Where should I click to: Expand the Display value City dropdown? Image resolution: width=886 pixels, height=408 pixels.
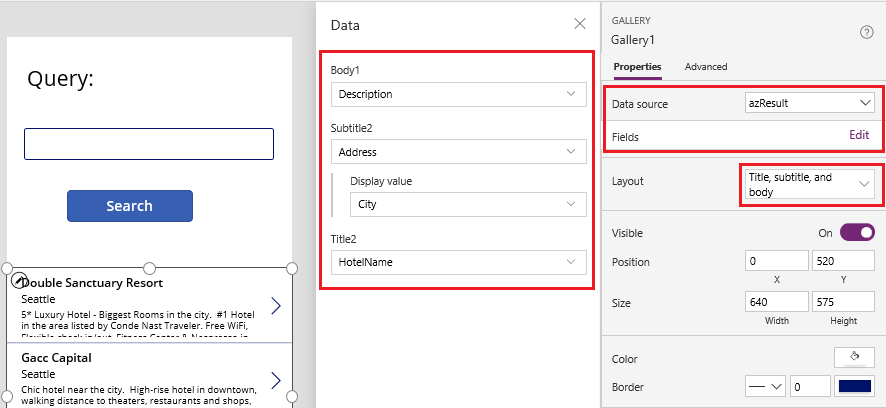(468, 204)
